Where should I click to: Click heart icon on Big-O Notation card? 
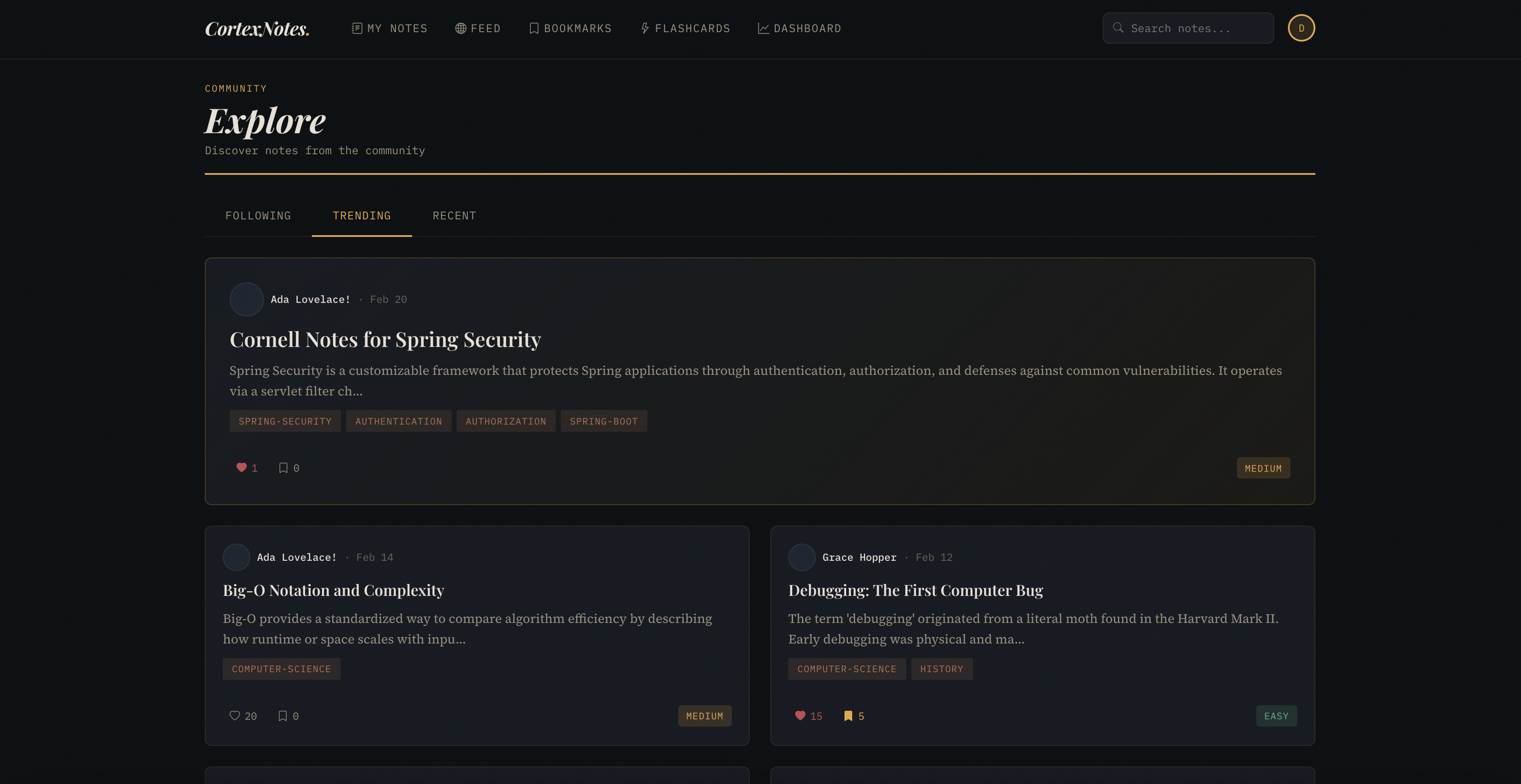235,715
